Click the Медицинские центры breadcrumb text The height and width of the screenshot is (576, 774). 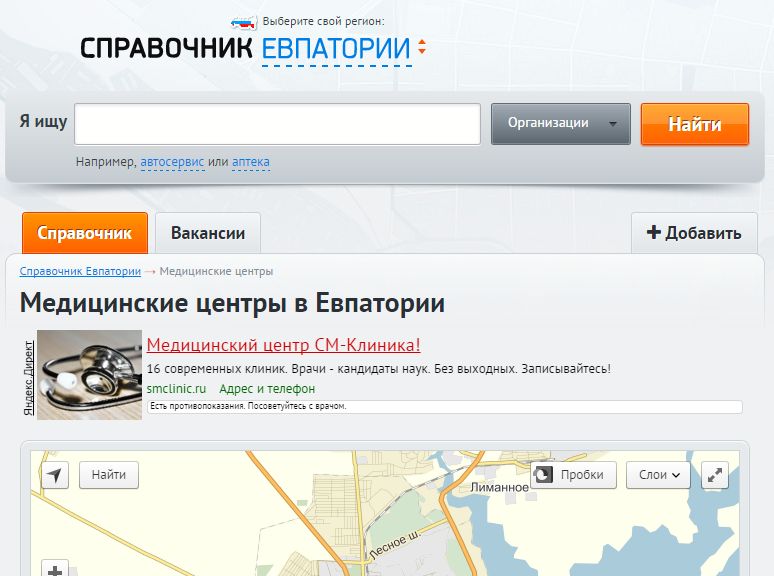pyautogui.click(x=216, y=271)
